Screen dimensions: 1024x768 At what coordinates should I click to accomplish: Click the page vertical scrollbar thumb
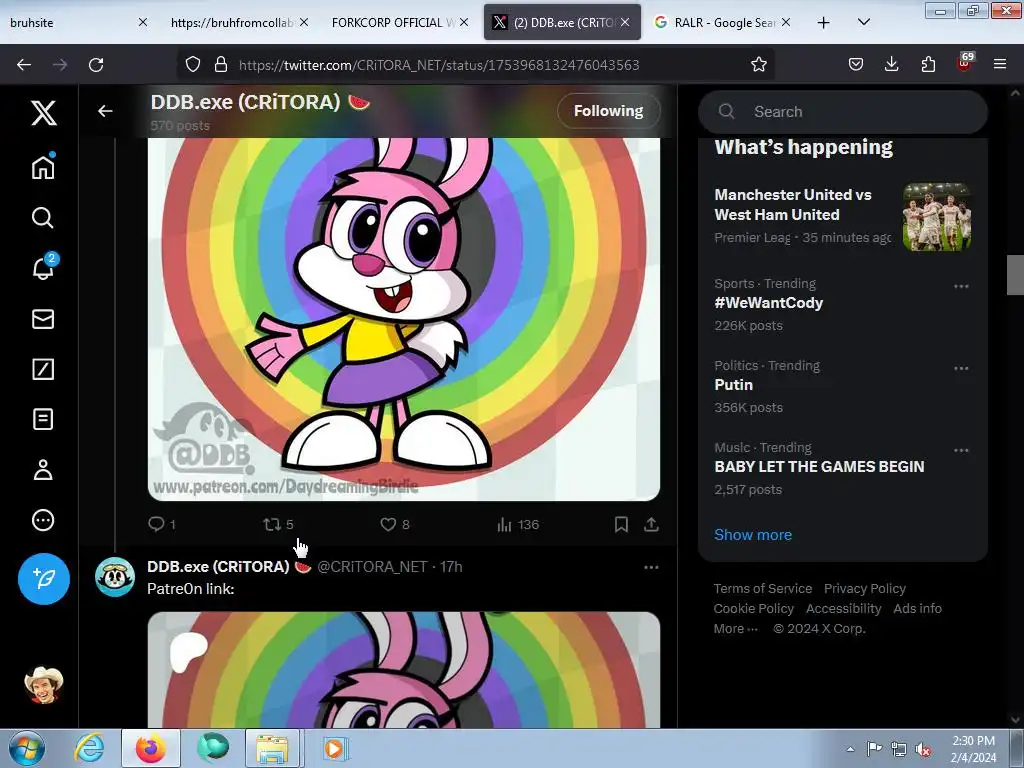pyautogui.click(x=1015, y=275)
